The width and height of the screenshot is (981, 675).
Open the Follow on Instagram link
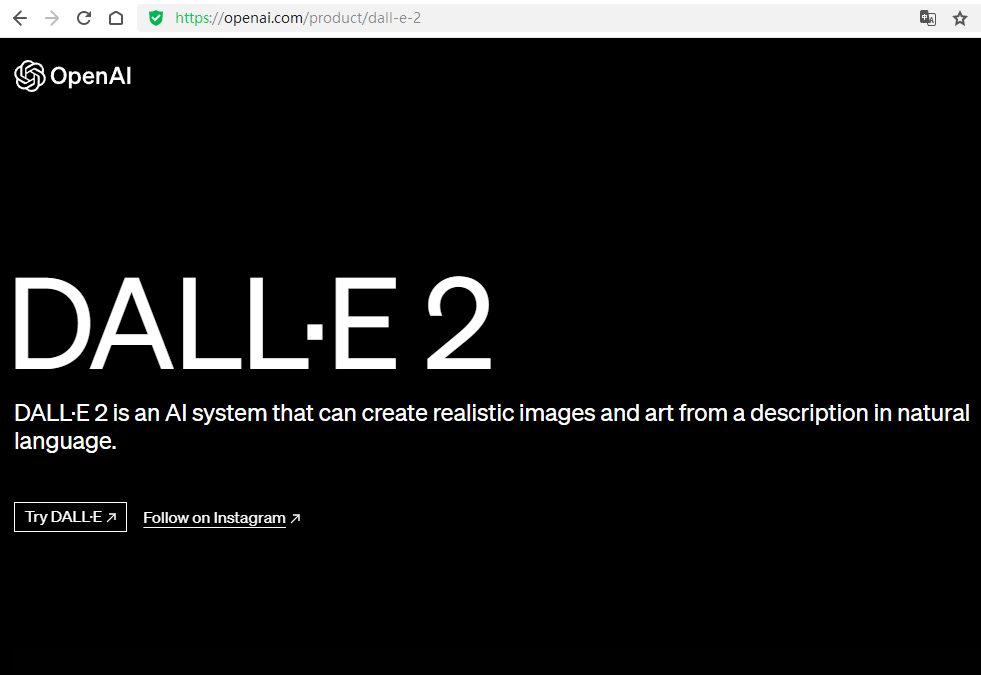[222, 518]
